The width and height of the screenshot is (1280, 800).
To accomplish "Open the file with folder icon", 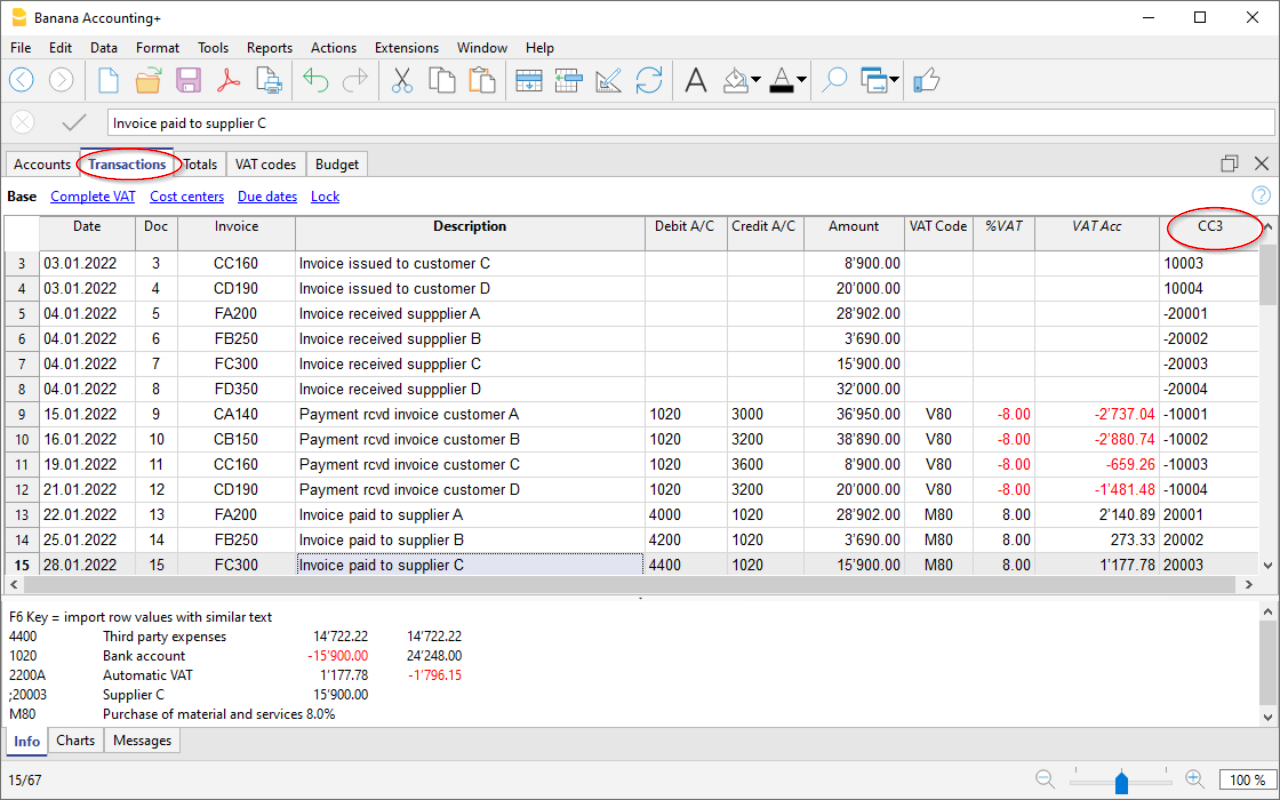I will coord(148,80).
